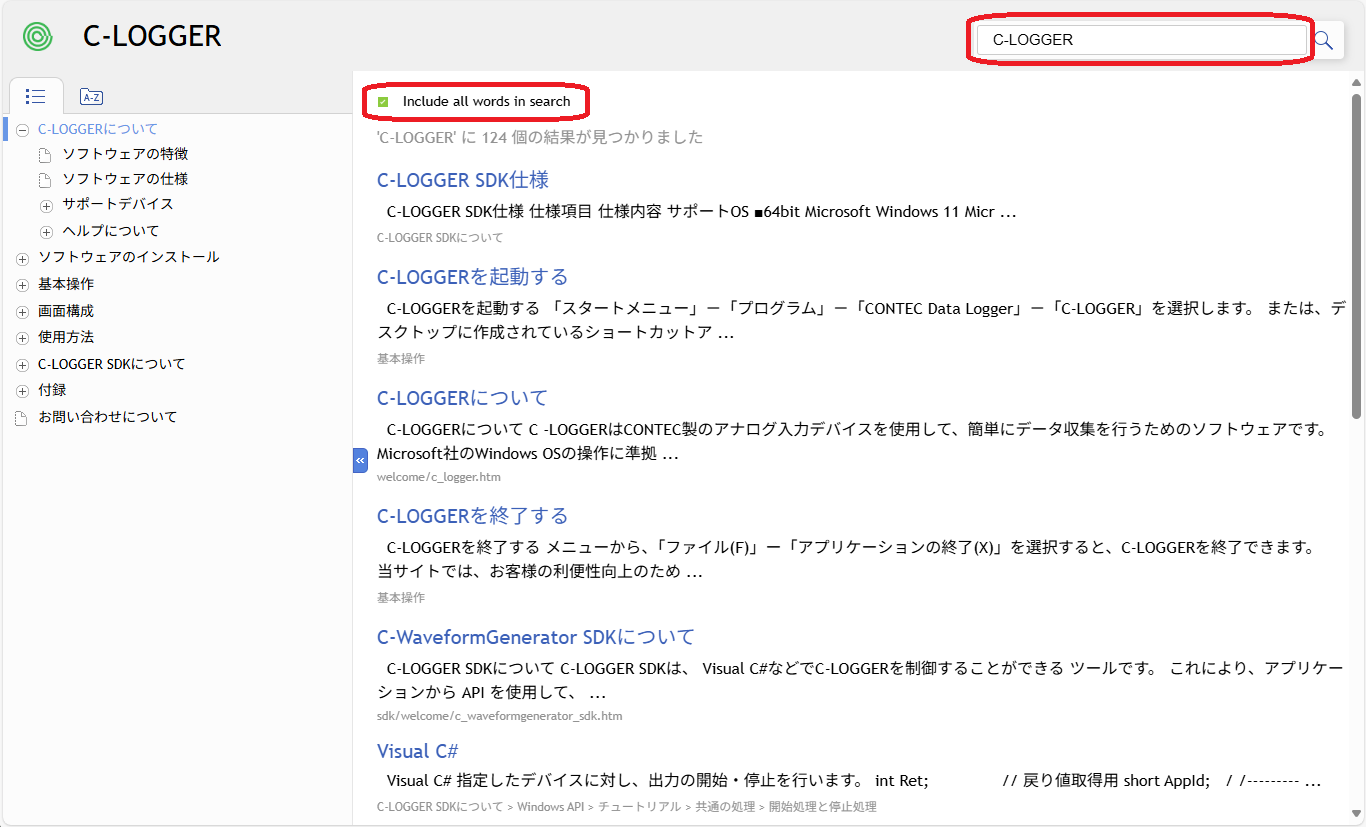
Task: Click the お問い合わせについて page icon
Action: [22, 418]
